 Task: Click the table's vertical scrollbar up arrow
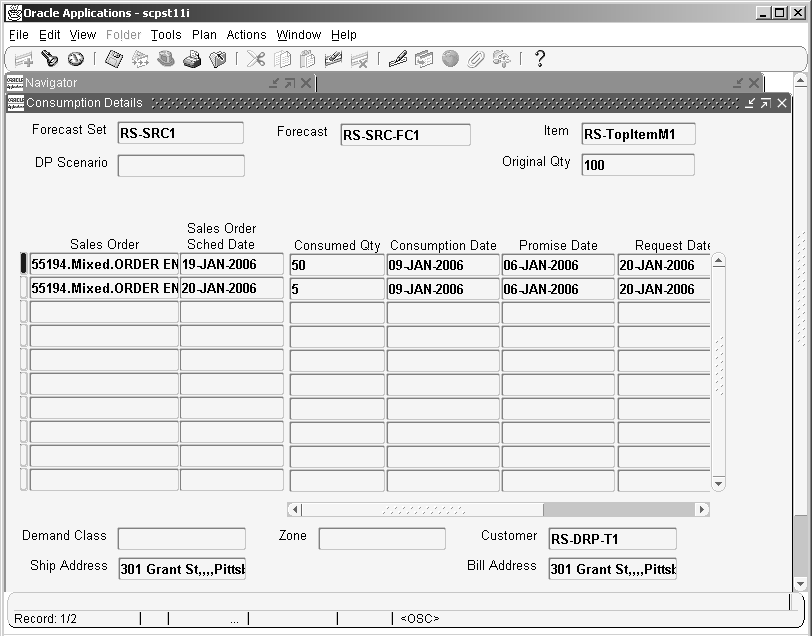coord(718,261)
